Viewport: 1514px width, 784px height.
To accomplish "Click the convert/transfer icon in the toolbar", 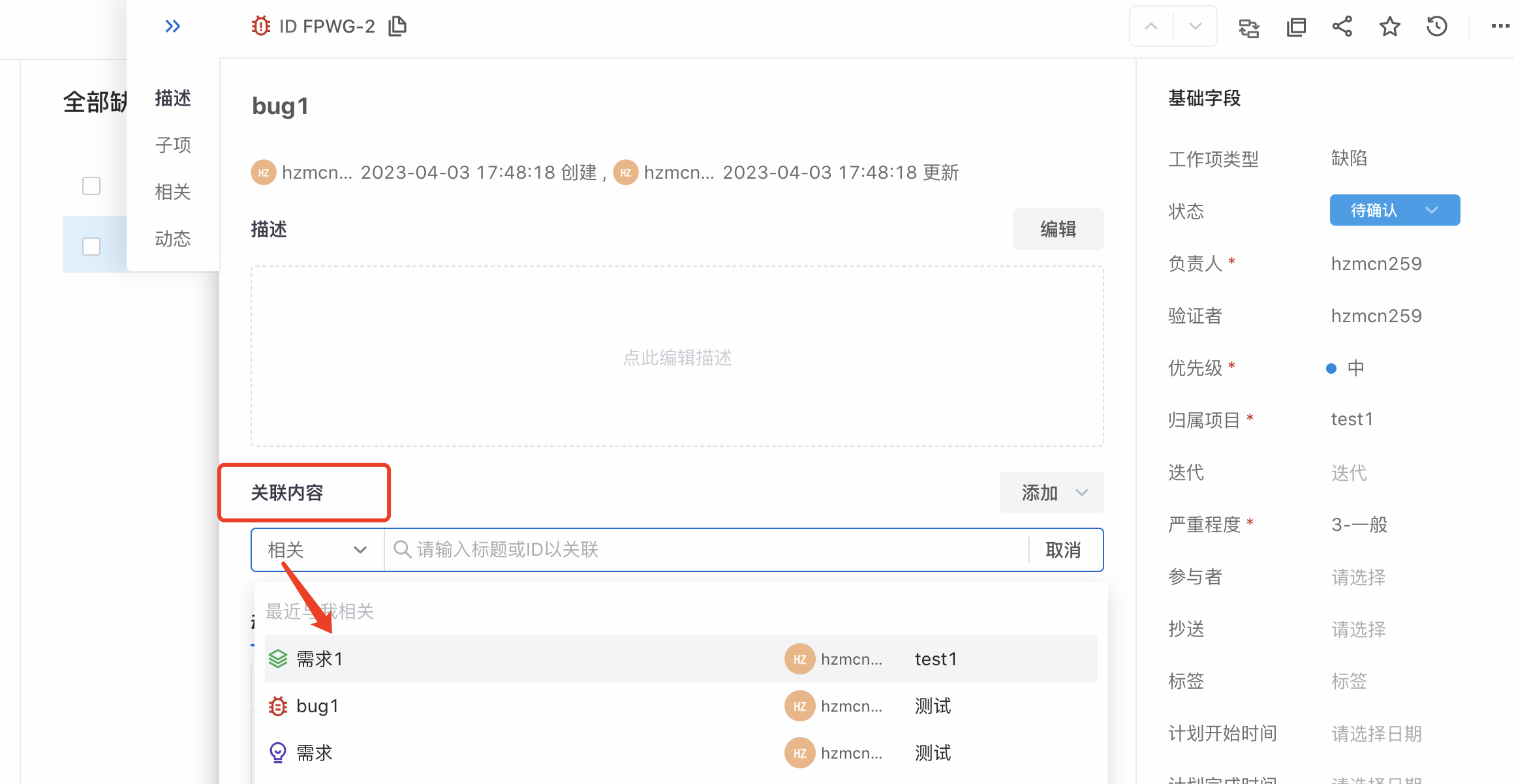I will coord(1248,28).
